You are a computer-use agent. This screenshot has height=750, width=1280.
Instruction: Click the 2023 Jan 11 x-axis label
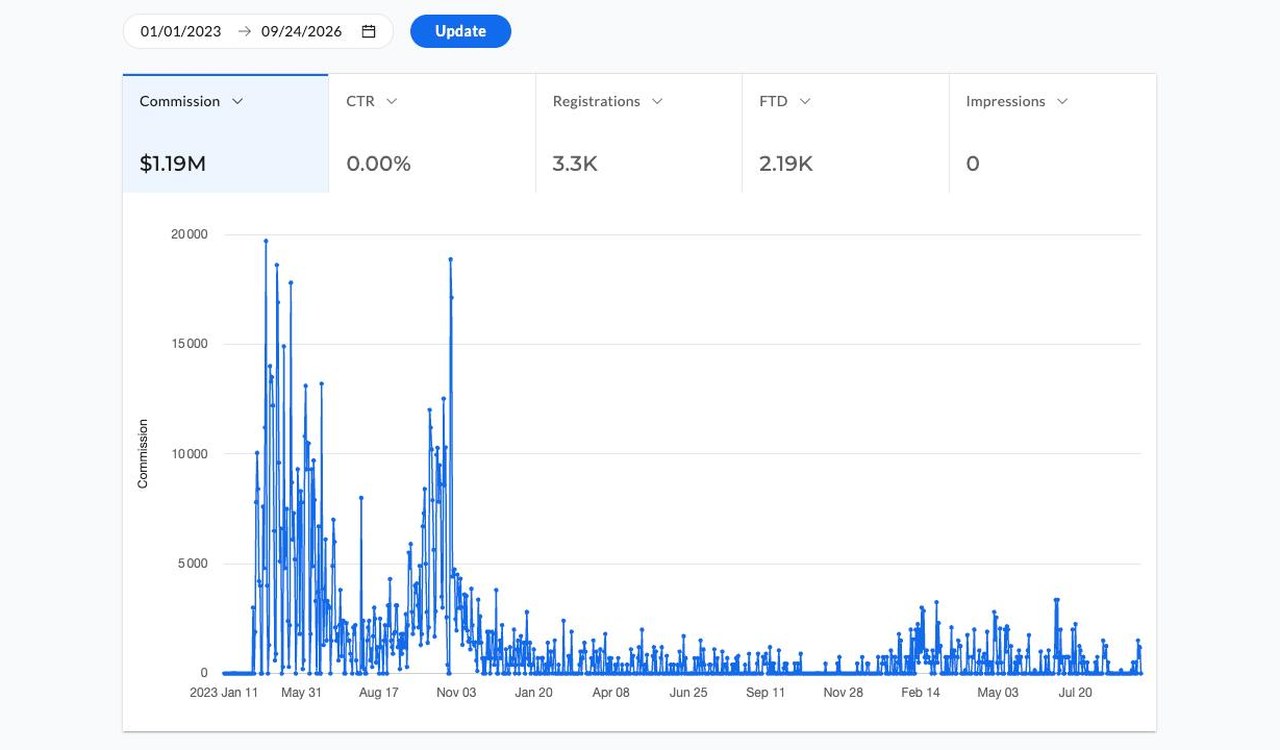[x=225, y=692]
